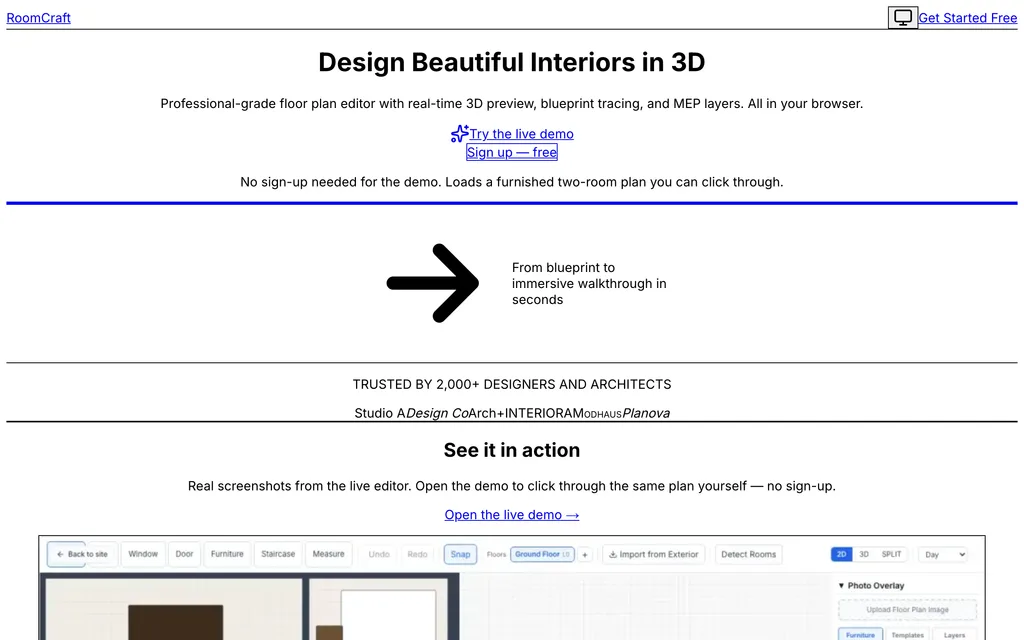The image size is (1024, 640).
Task: Click the No sign-up needed for the demo text
Action: [x=512, y=182]
